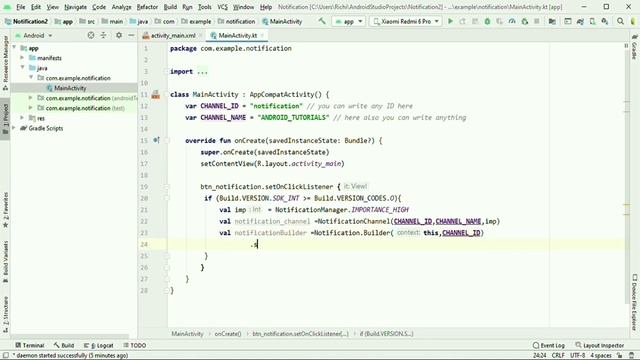Click the onCreate() breadcrumb
The image size is (640, 360).
(x=228, y=334)
